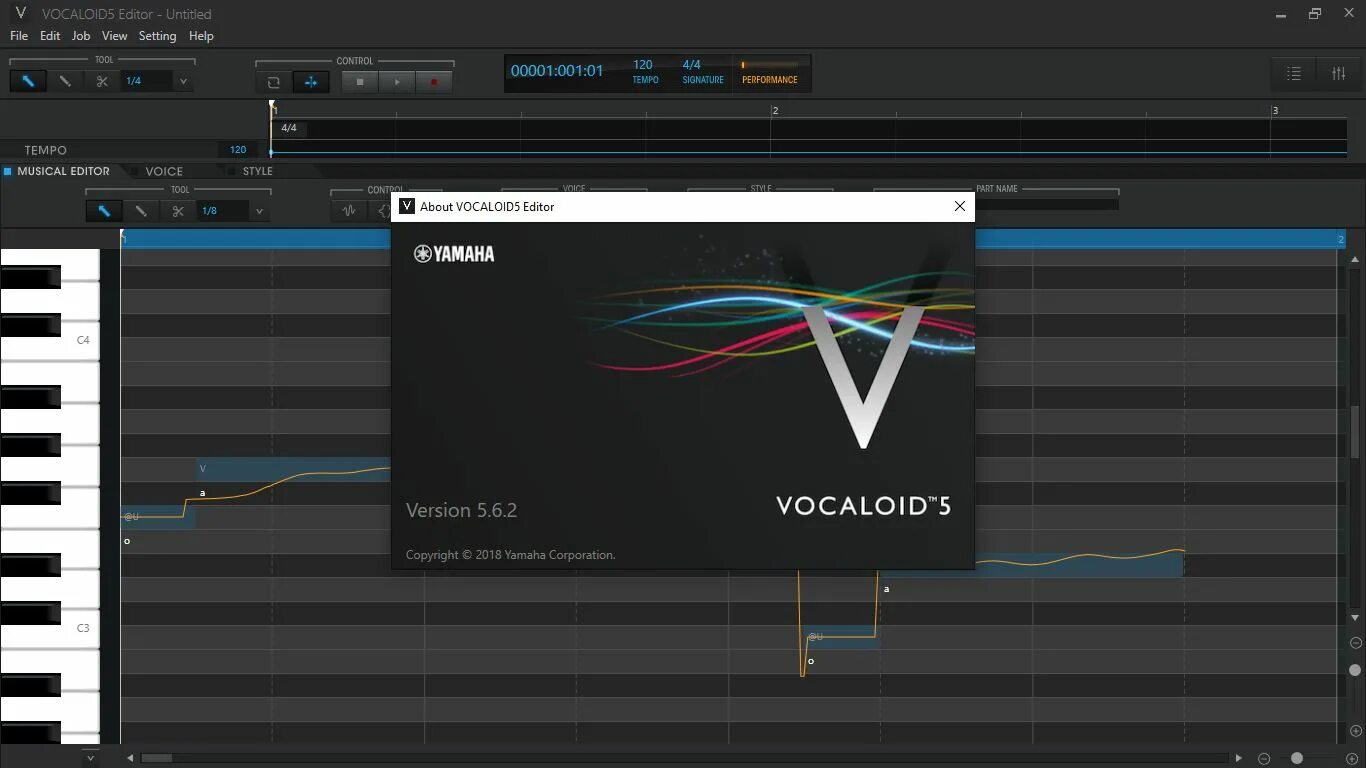The height and width of the screenshot is (768, 1366).
Task: Stop playback with the stop button
Action: [x=360, y=82]
